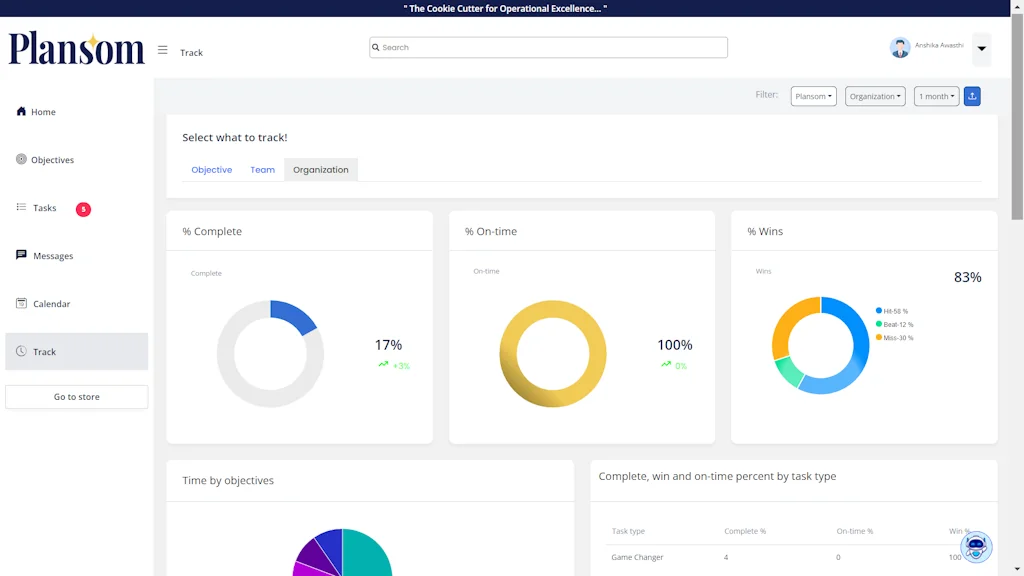Screen dimensions: 1024x576
Task: Click the Track clock icon
Action: [21, 351]
